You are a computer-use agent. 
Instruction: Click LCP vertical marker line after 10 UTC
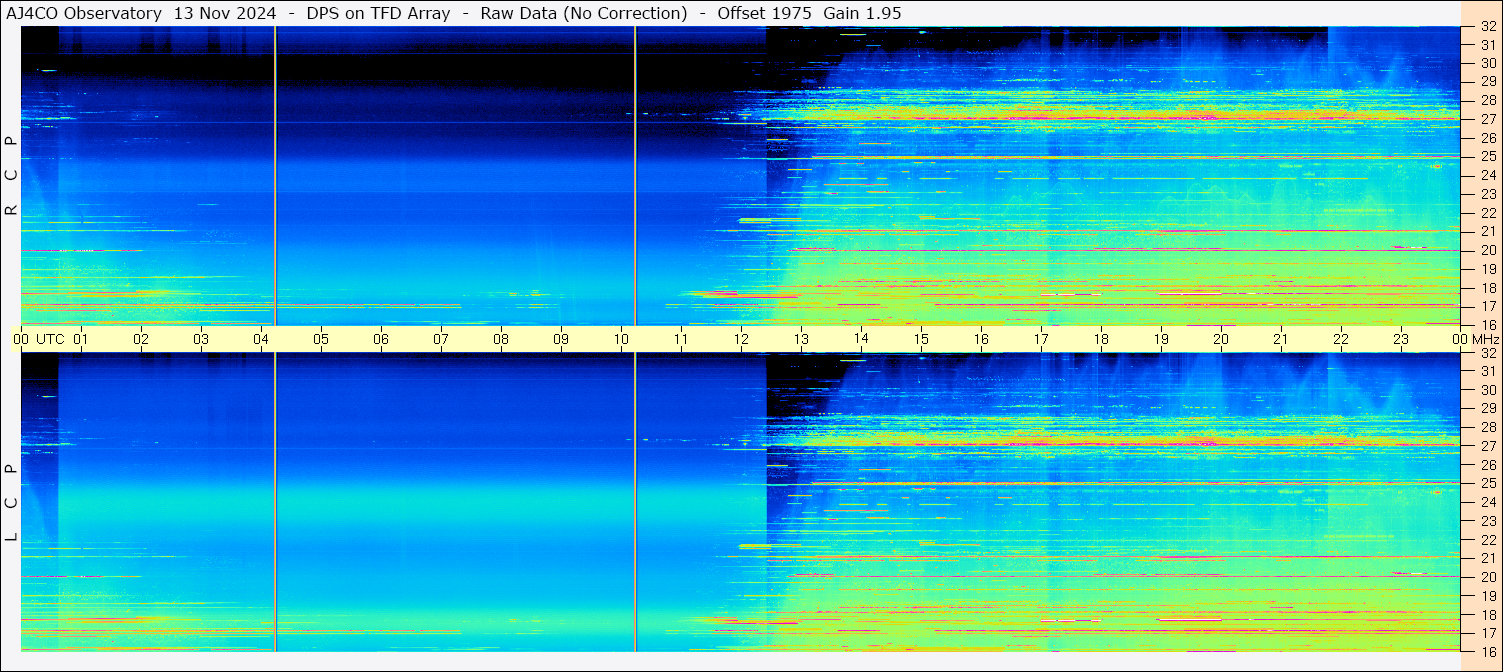coord(635,502)
